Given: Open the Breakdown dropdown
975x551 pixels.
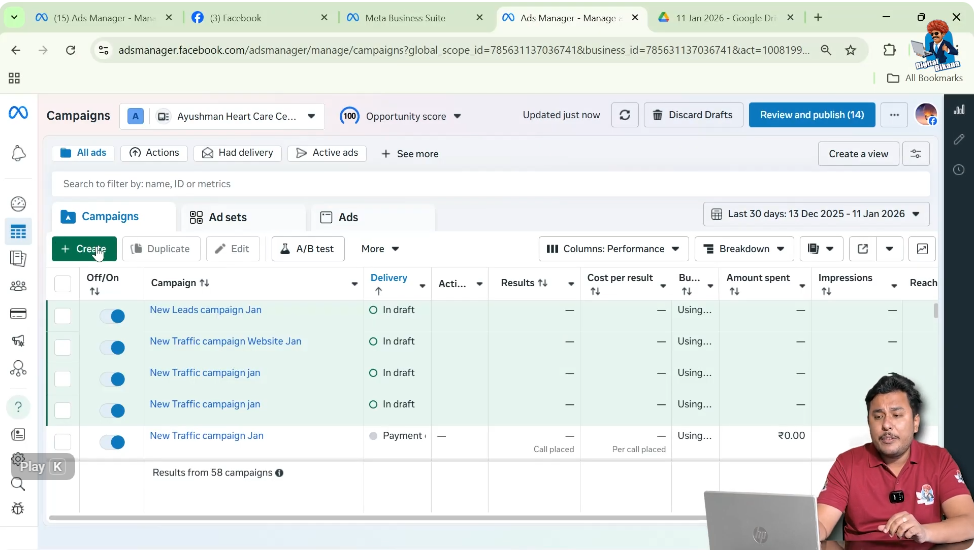Looking at the screenshot, I should point(744,249).
